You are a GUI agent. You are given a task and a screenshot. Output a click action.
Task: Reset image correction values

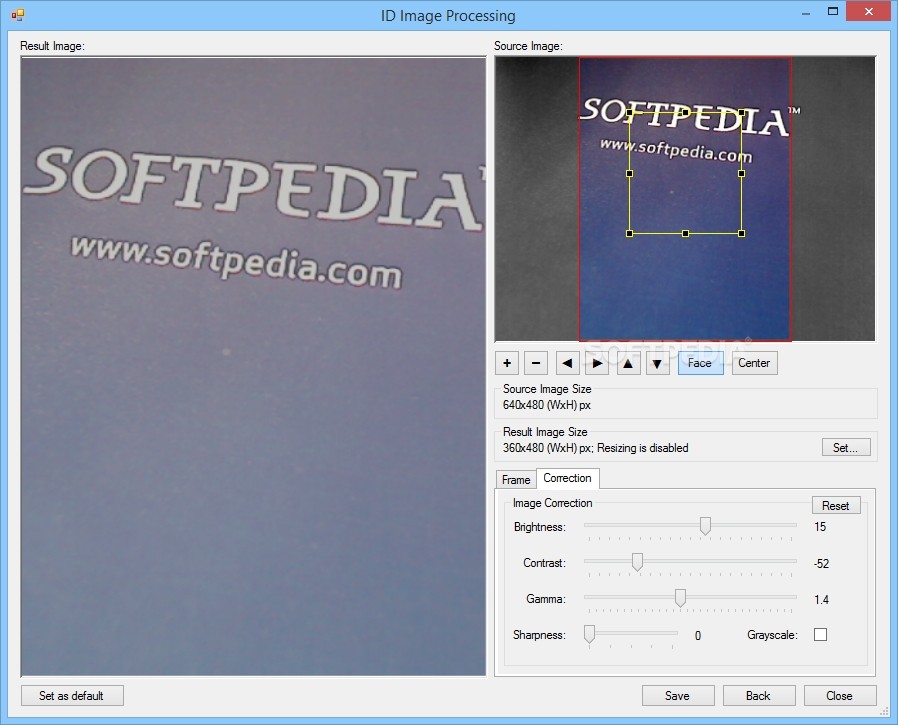point(836,505)
